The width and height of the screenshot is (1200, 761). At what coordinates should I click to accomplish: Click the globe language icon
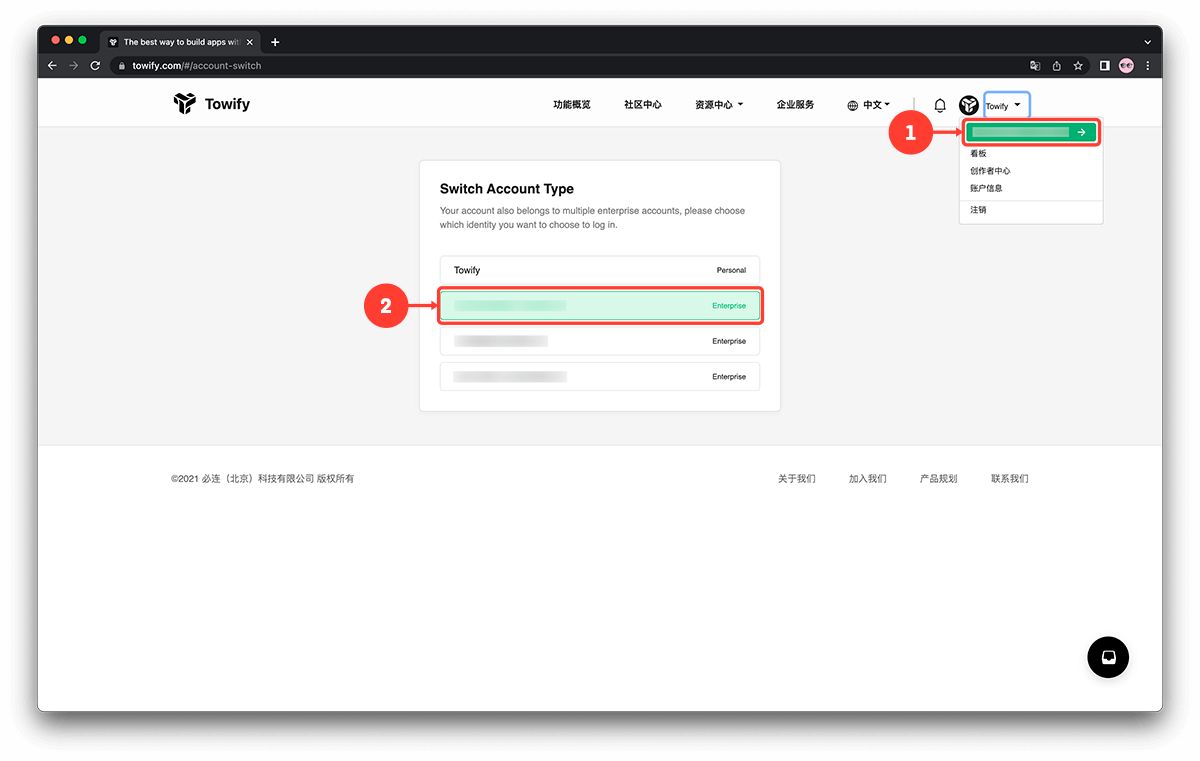point(853,105)
